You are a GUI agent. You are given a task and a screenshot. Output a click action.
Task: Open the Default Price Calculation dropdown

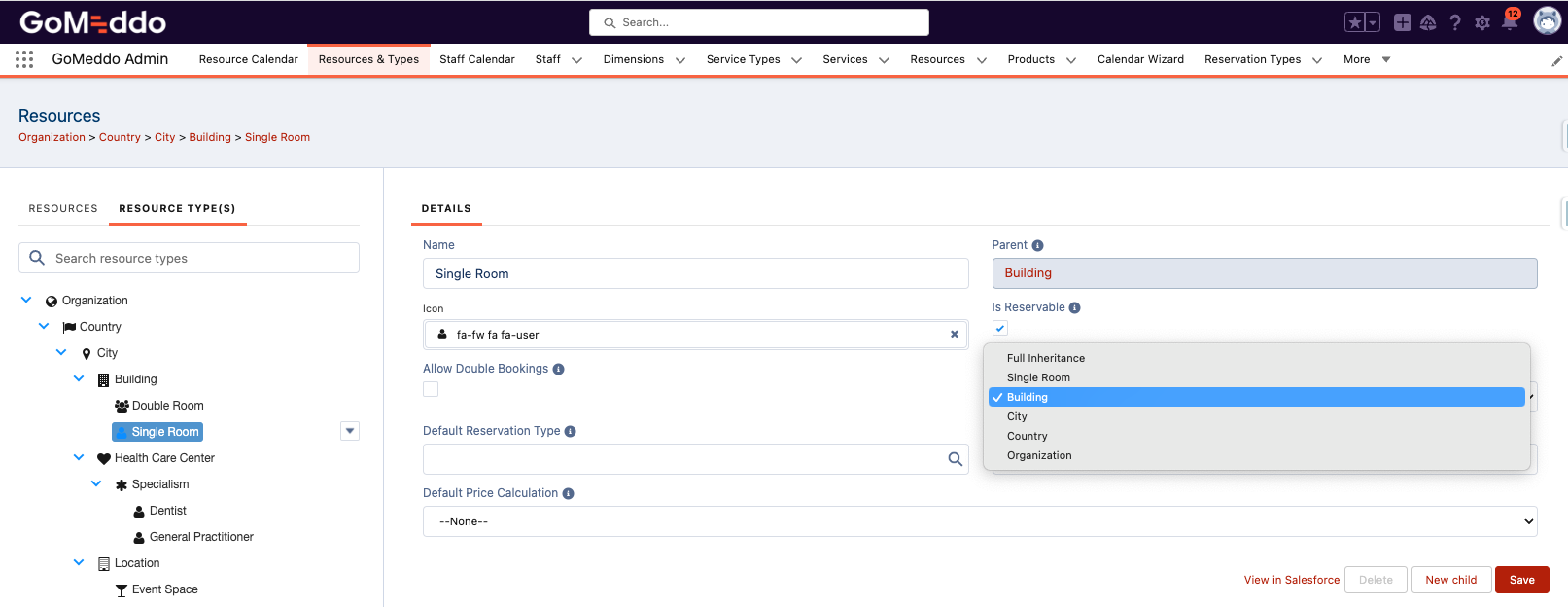click(x=979, y=521)
